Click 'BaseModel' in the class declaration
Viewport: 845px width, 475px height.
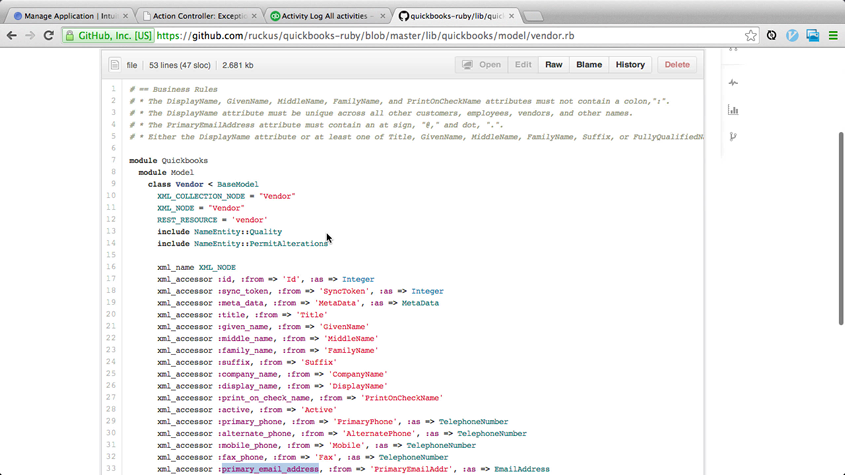(x=238, y=184)
